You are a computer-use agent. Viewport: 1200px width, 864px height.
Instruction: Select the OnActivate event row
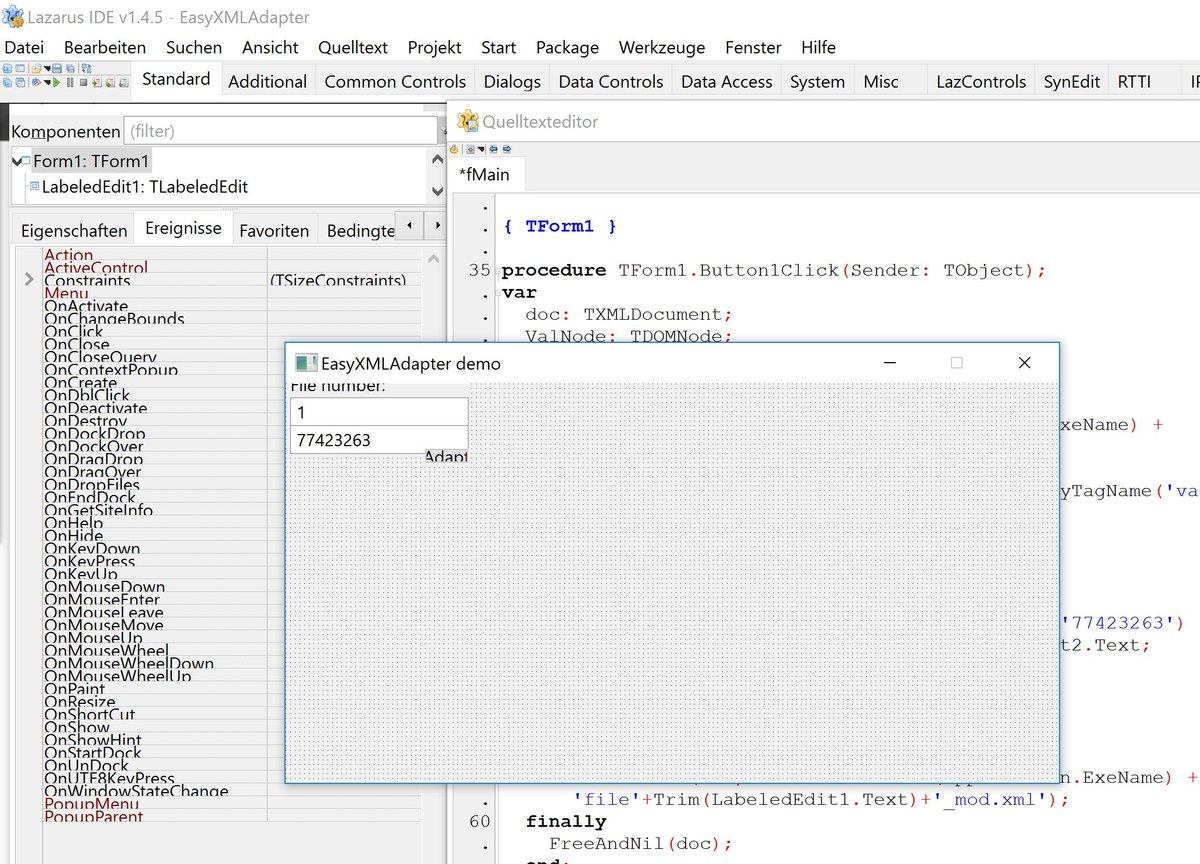point(230,307)
